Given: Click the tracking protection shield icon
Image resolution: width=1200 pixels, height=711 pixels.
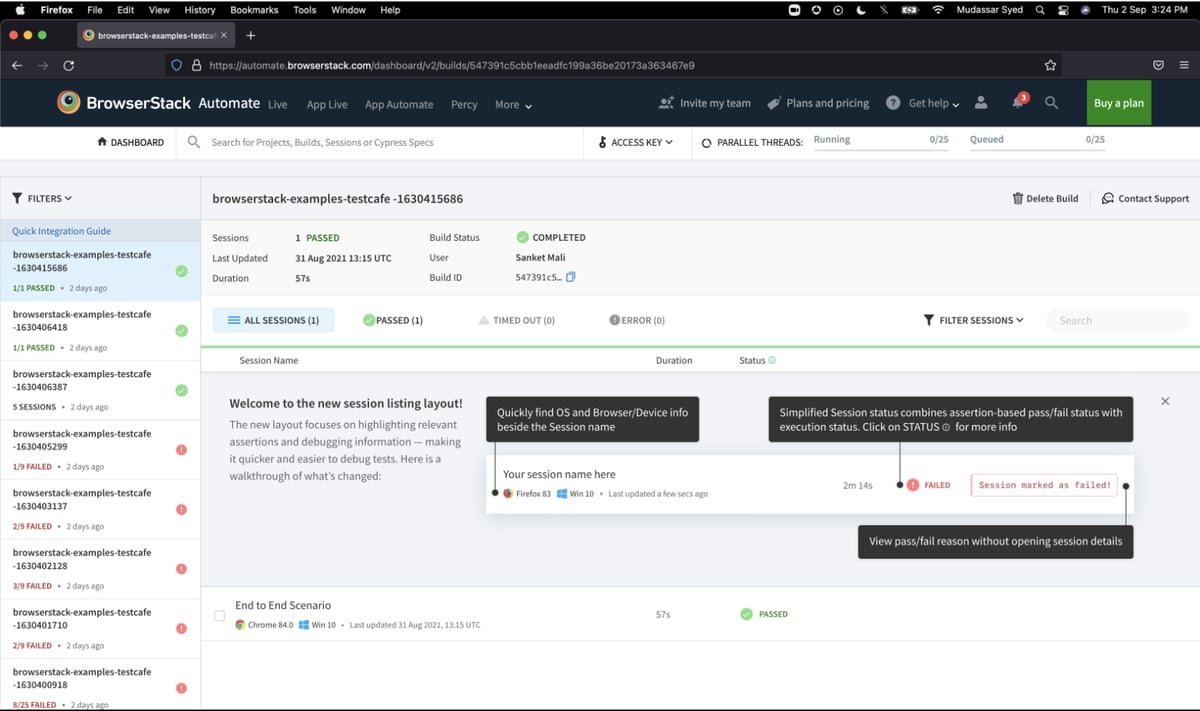Looking at the screenshot, I should tap(177, 65).
